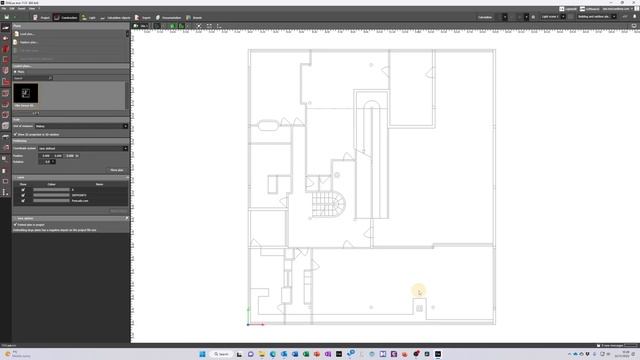Select the loaded plan thumbnail

pyautogui.click(x=26, y=93)
